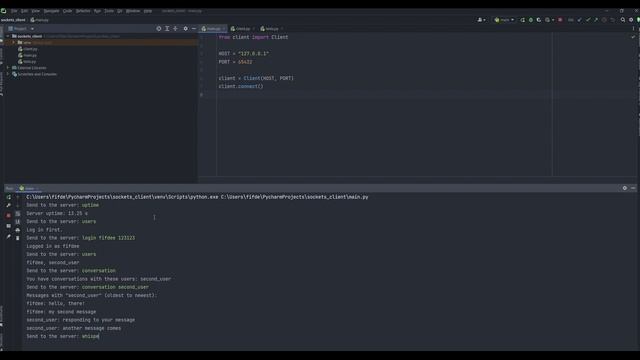This screenshot has height=360, width=640.
Task: Expand External Libraries node
Action: [8, 68]
